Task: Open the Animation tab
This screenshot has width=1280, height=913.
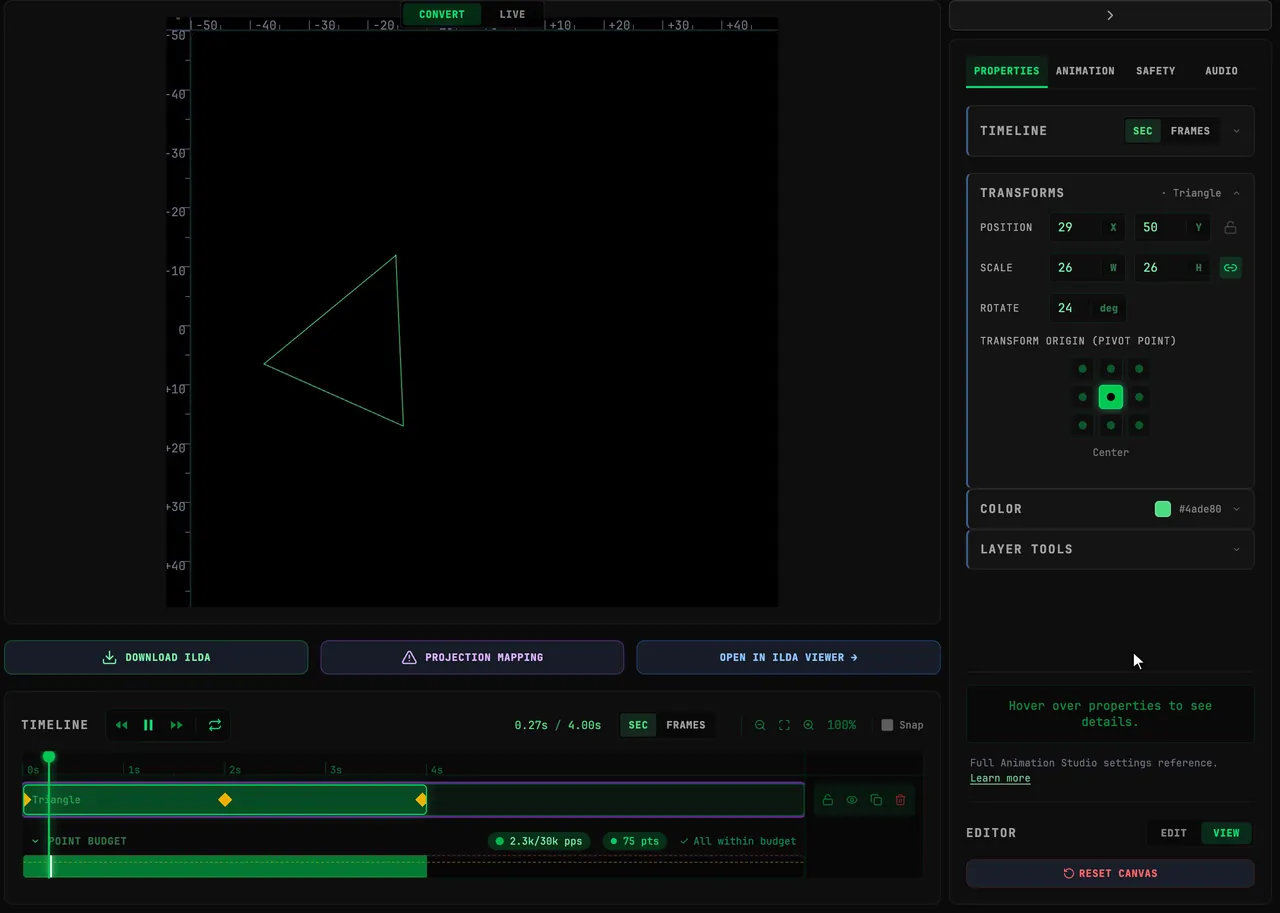Action: point(1085,71)
